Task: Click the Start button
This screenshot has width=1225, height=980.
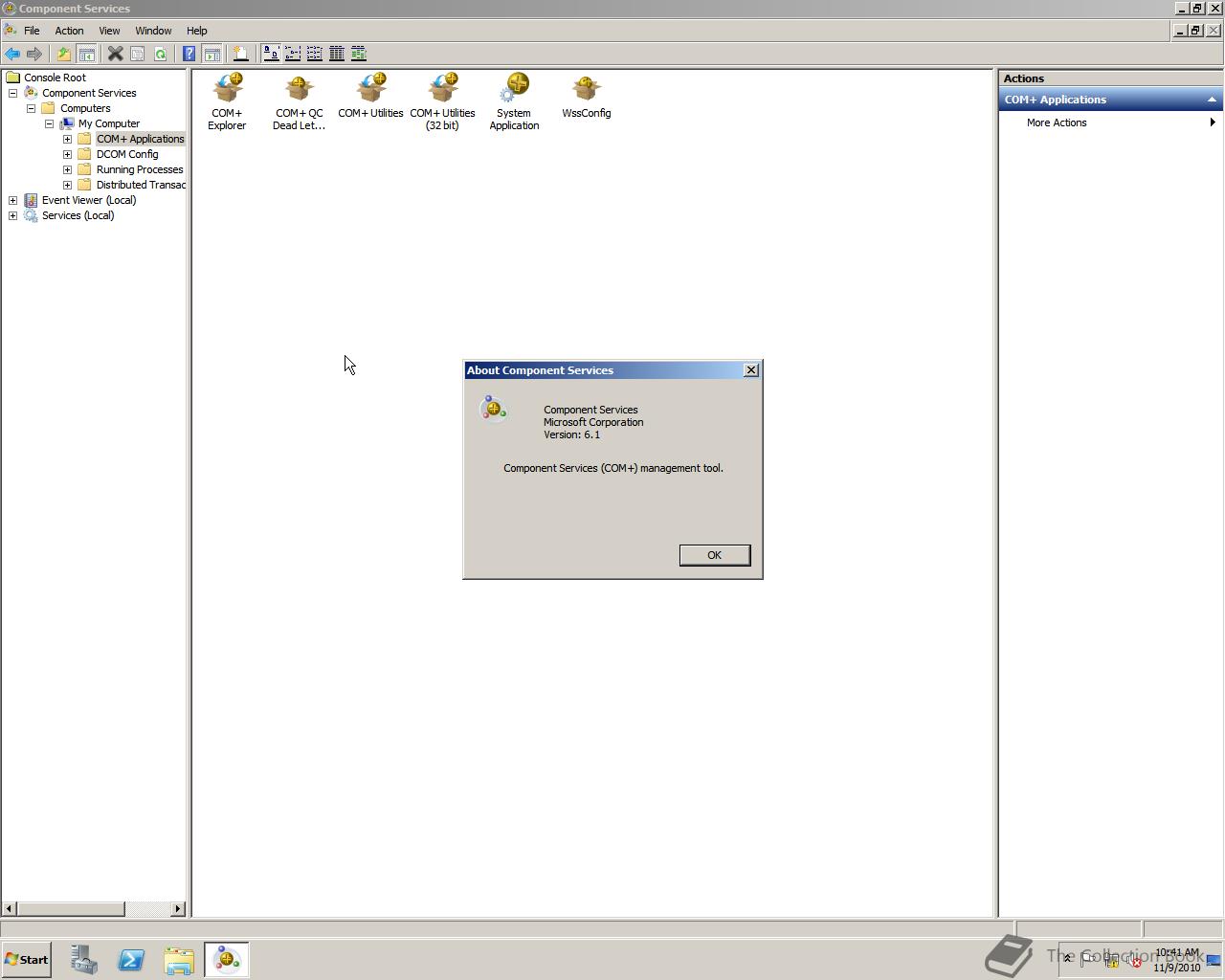Action: pos(26,960)
